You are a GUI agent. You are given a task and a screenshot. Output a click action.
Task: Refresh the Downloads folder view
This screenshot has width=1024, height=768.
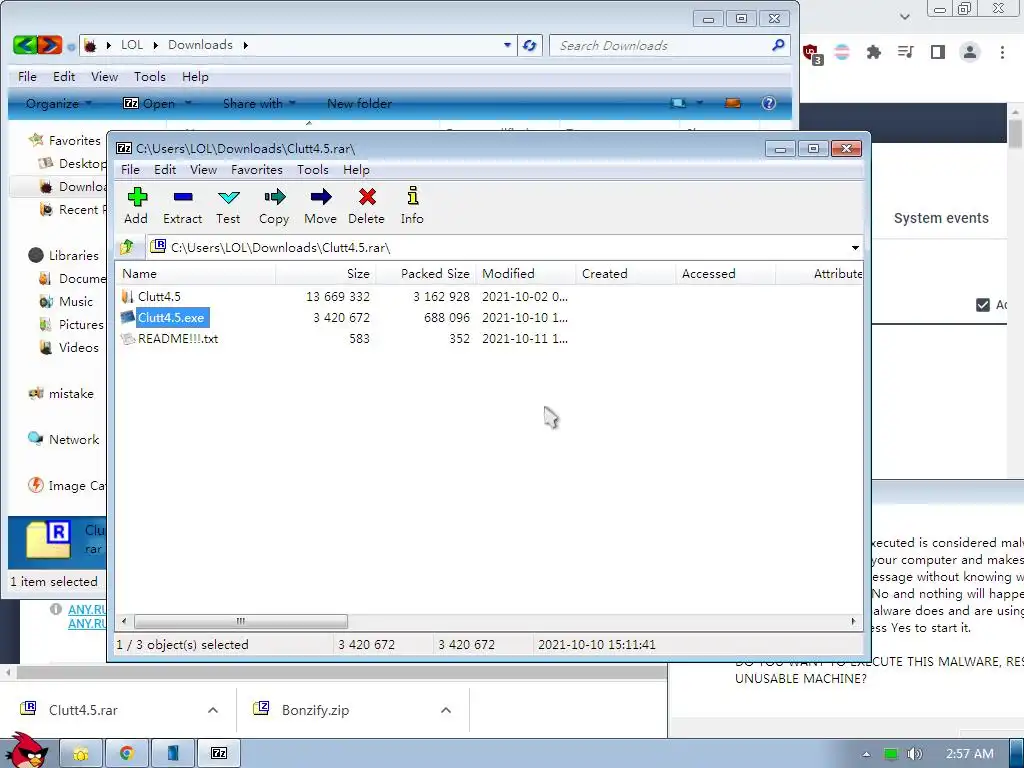coord(530,45)
